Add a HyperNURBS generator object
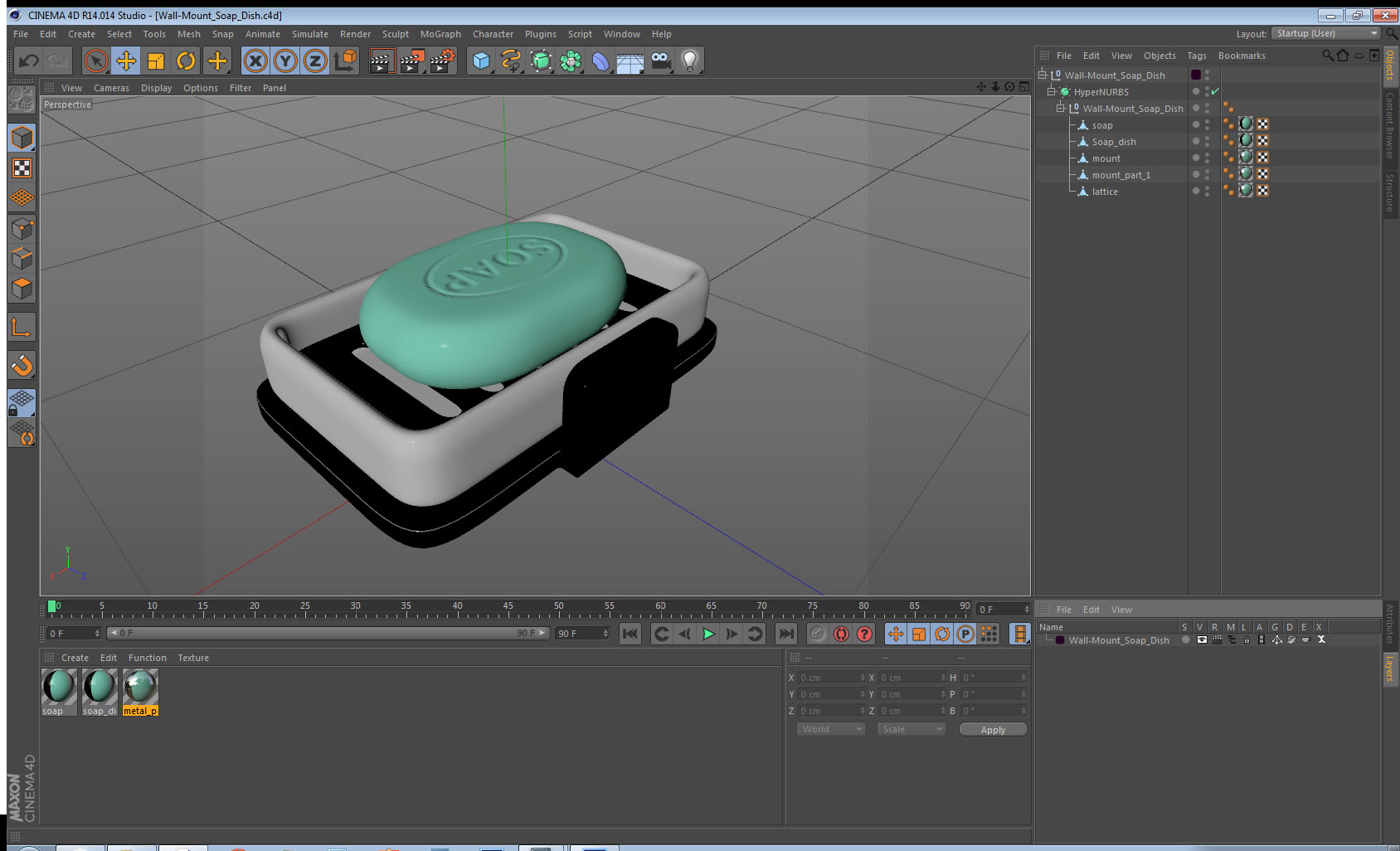 (541, 61)
